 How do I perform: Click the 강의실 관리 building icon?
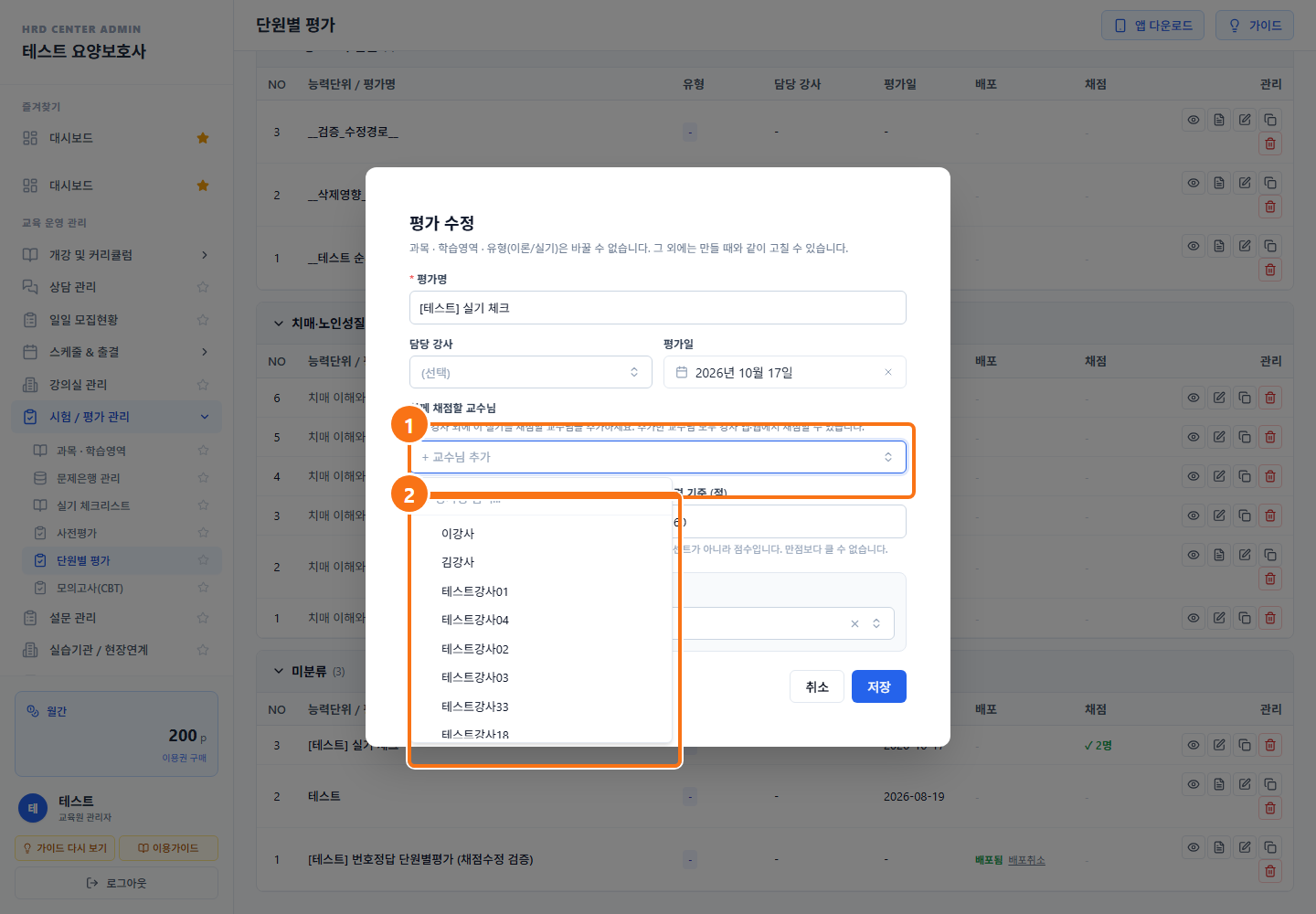click(x=30, y=385)
